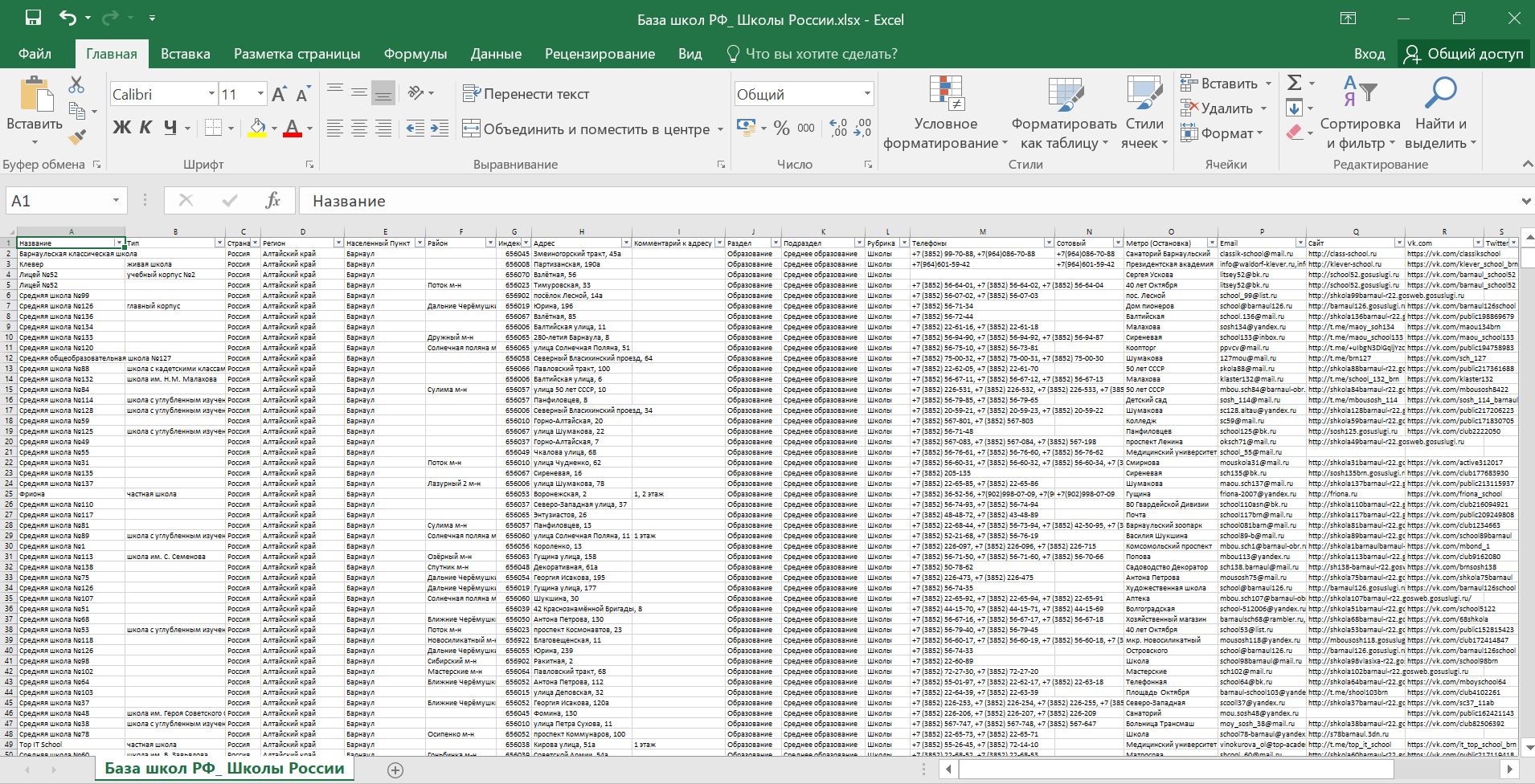The height and width of the screenshot is (784, 1535).
Task: Click the Save icon in title bar
Action: pyautogui.click(x=33, y=18)
